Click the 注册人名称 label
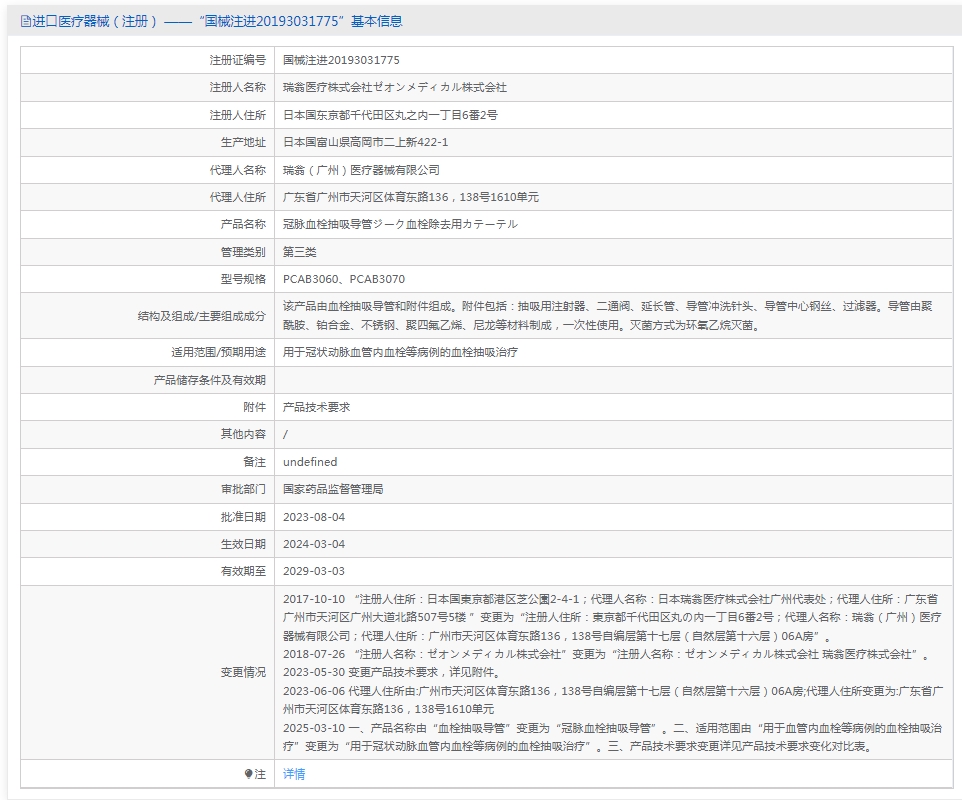The height and width of the screenshot is (800, 962). [237, 87]
